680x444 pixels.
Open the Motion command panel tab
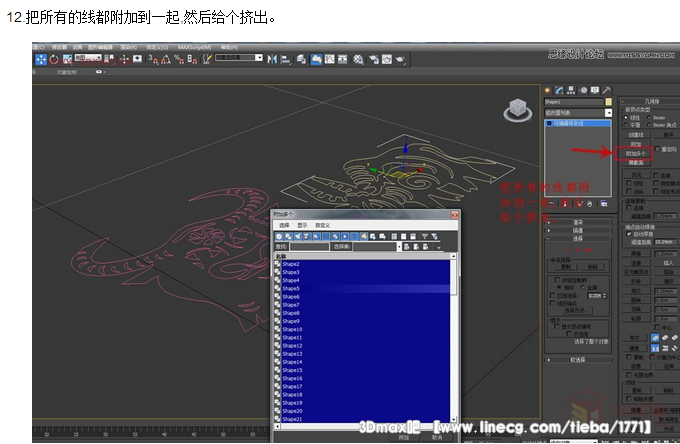click(583, 90)
